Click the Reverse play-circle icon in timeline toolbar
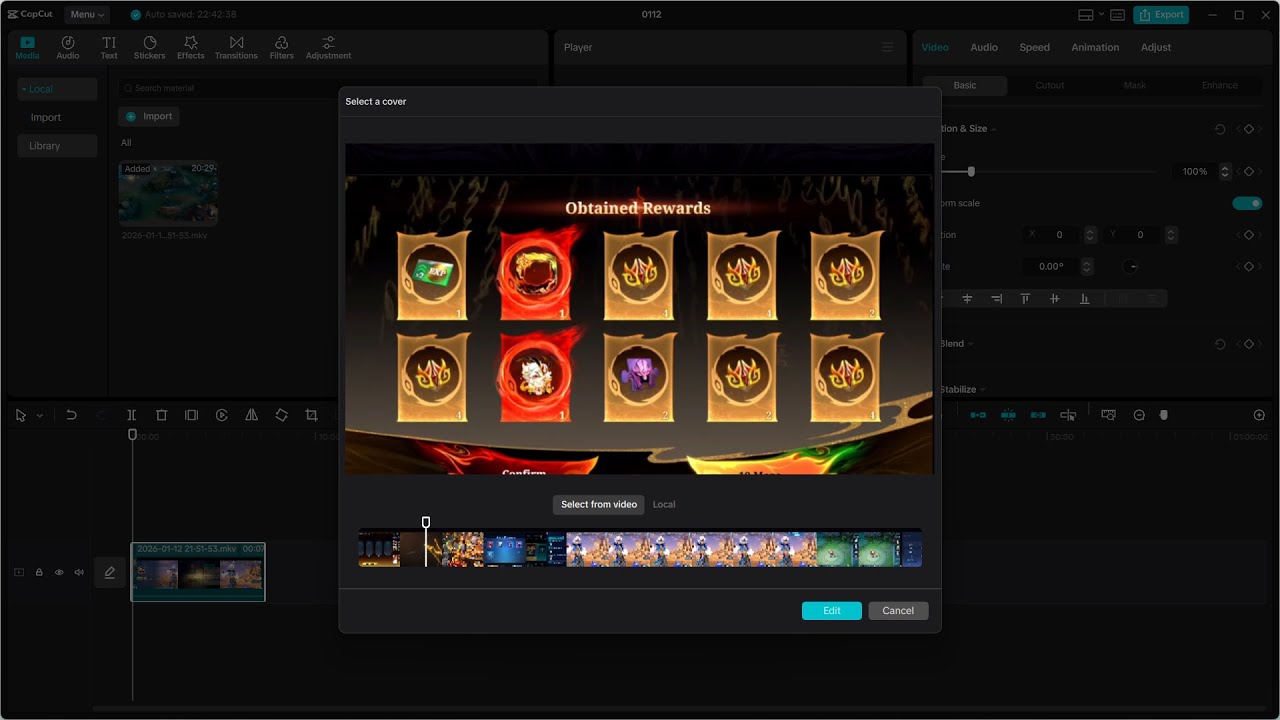The image size is (1280, 720). pyautogui.click(x=221, y=415)
